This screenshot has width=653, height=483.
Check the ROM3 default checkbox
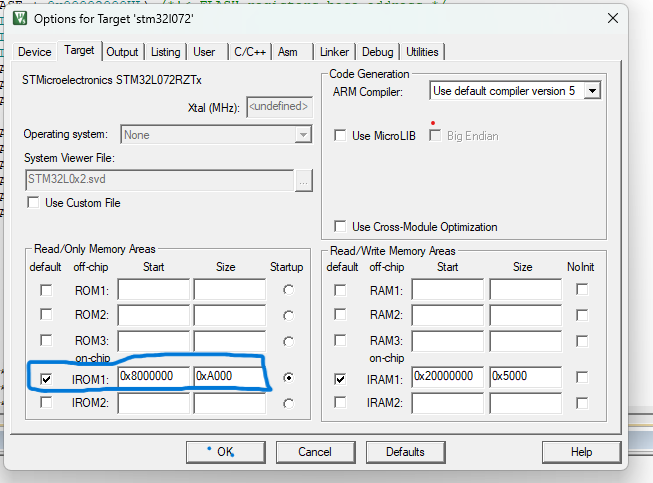point(46,340)
